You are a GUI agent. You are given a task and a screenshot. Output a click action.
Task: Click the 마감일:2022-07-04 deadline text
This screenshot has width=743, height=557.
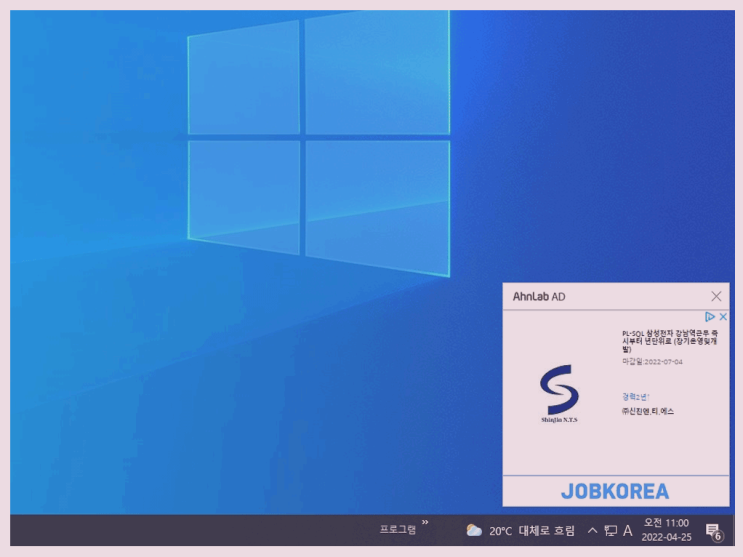pos(652,362)
